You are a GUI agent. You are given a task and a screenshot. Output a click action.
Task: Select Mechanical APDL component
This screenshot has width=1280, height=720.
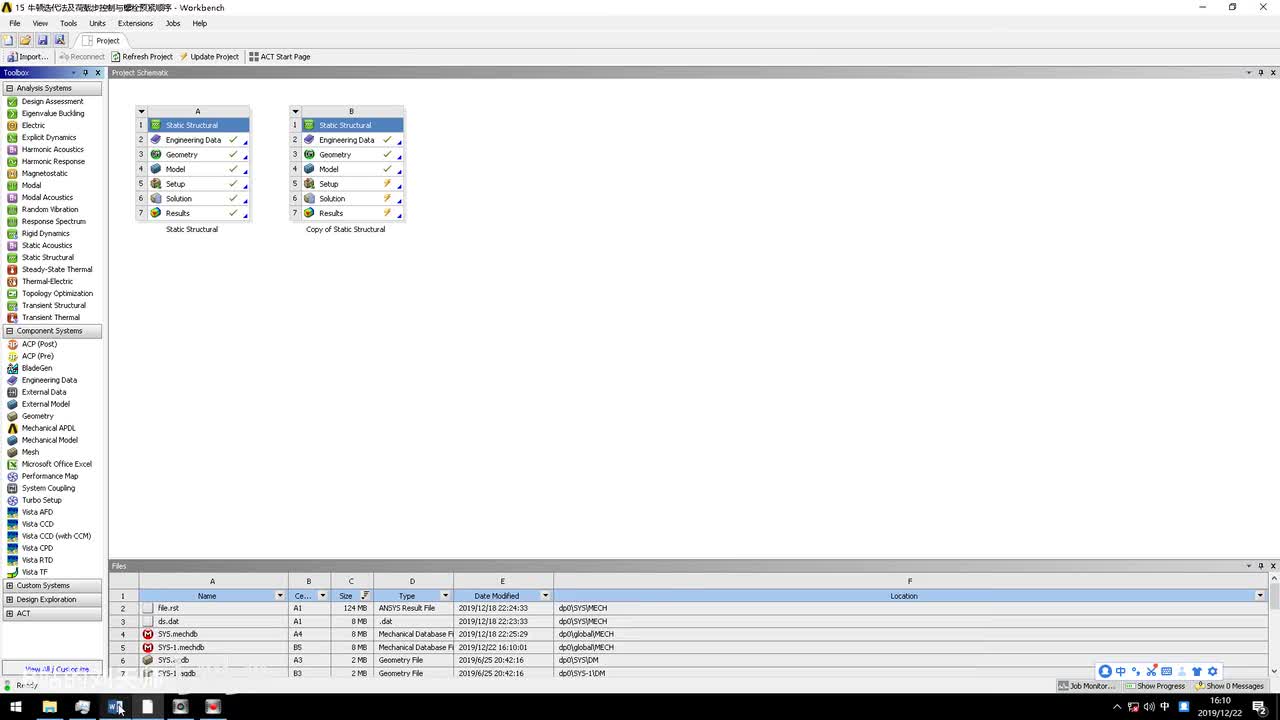click(48, 428)
